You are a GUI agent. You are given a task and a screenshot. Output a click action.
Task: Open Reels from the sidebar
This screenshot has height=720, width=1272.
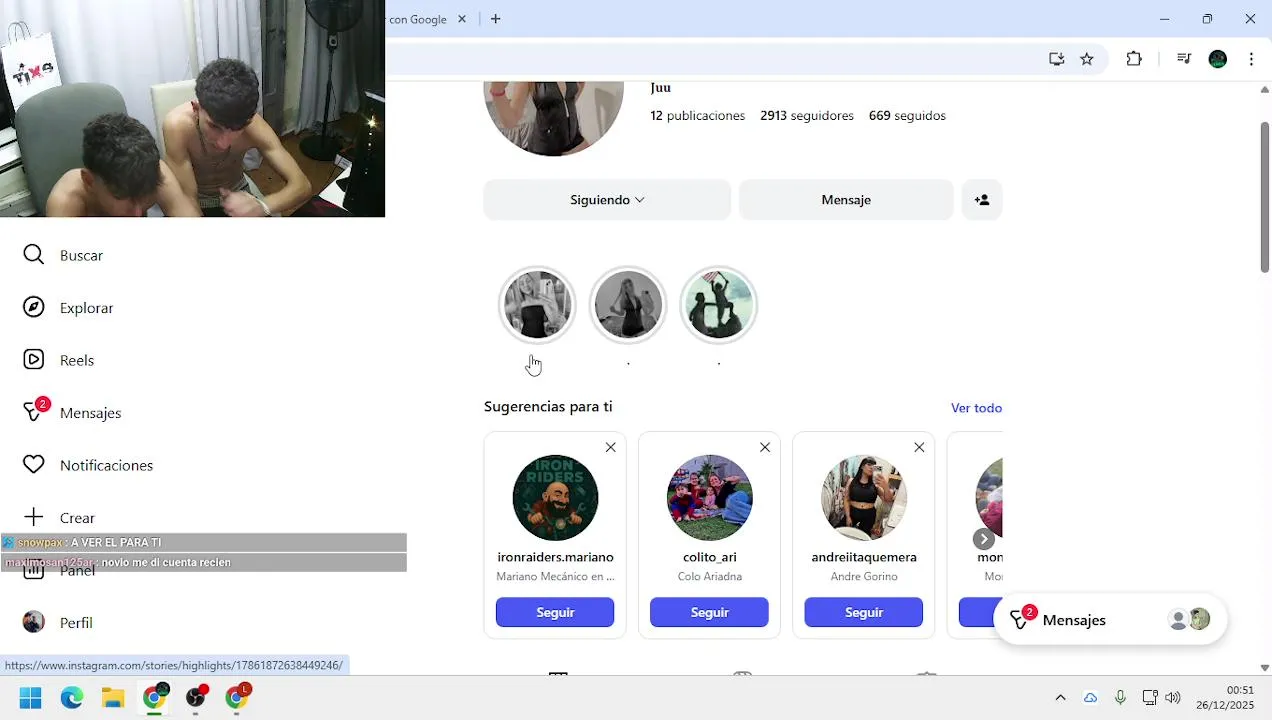click(x=59, y=360)
